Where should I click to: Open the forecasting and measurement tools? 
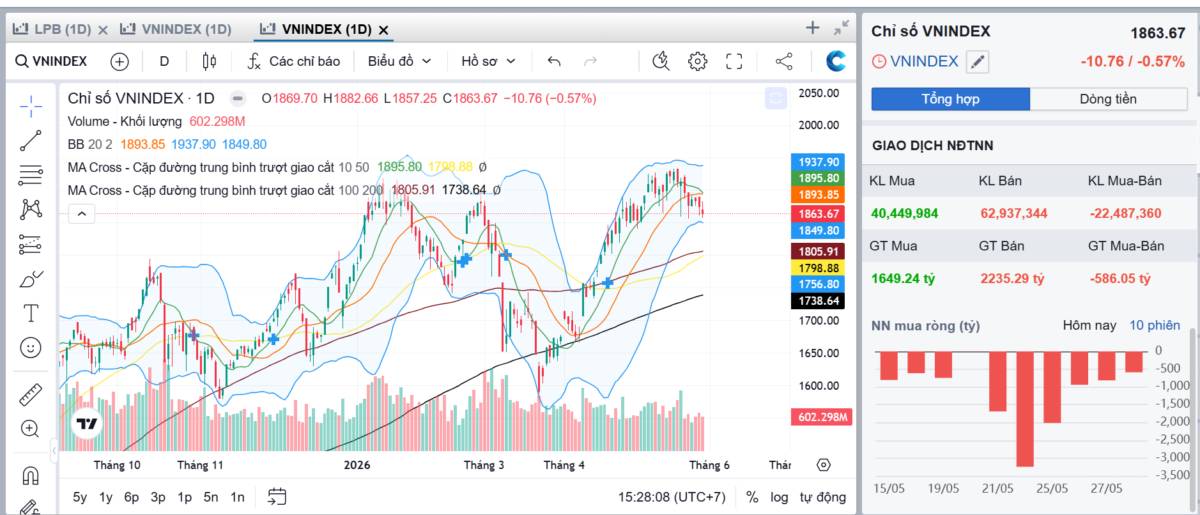coord(30,244)
